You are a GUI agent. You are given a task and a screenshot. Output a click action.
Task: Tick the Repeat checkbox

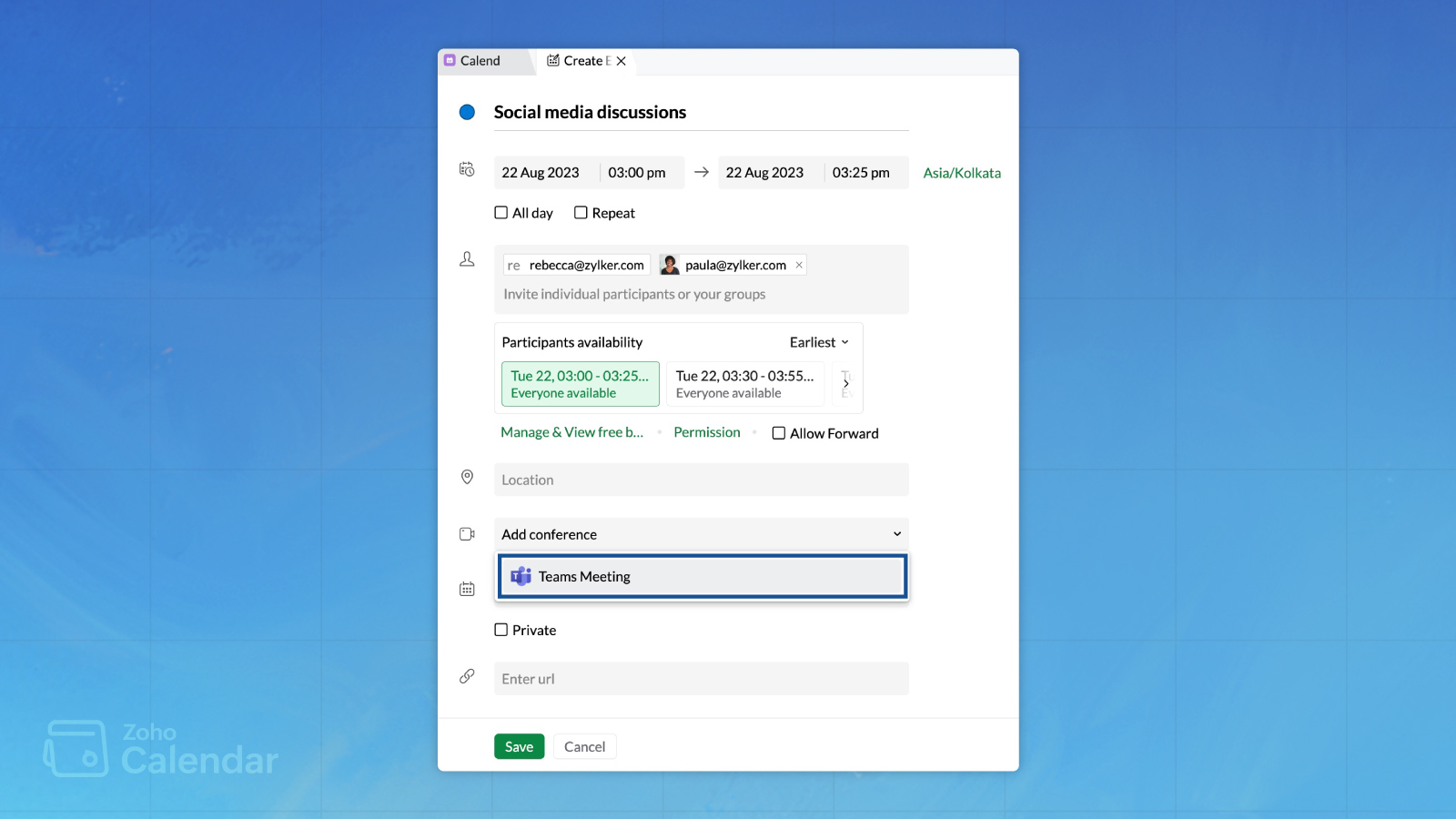(x=581, y=213)
